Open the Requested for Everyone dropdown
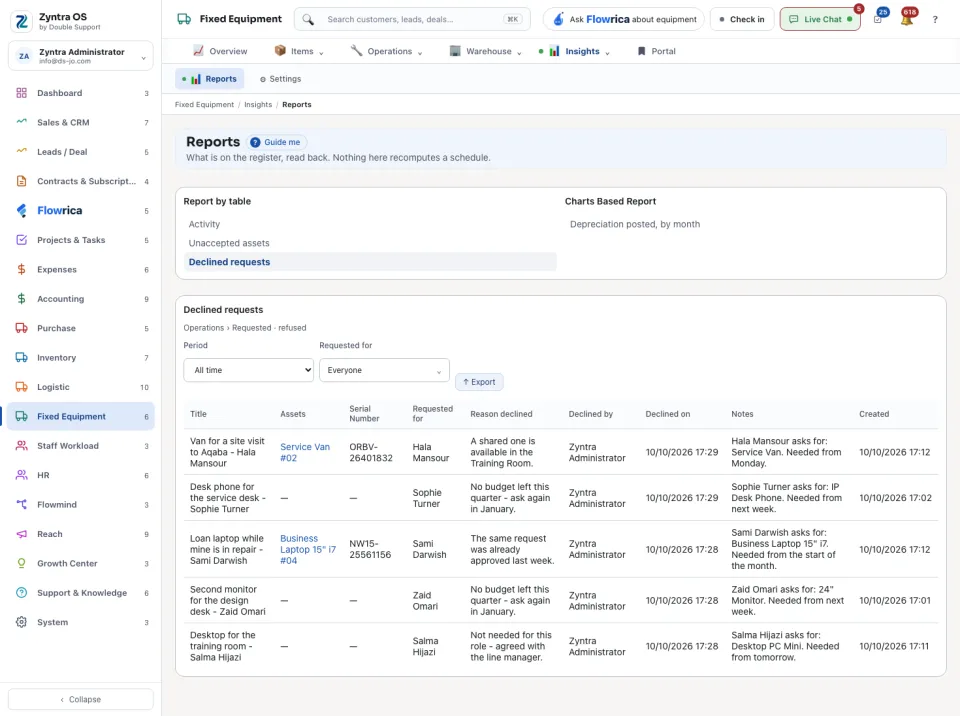 [x=384, y=370]
